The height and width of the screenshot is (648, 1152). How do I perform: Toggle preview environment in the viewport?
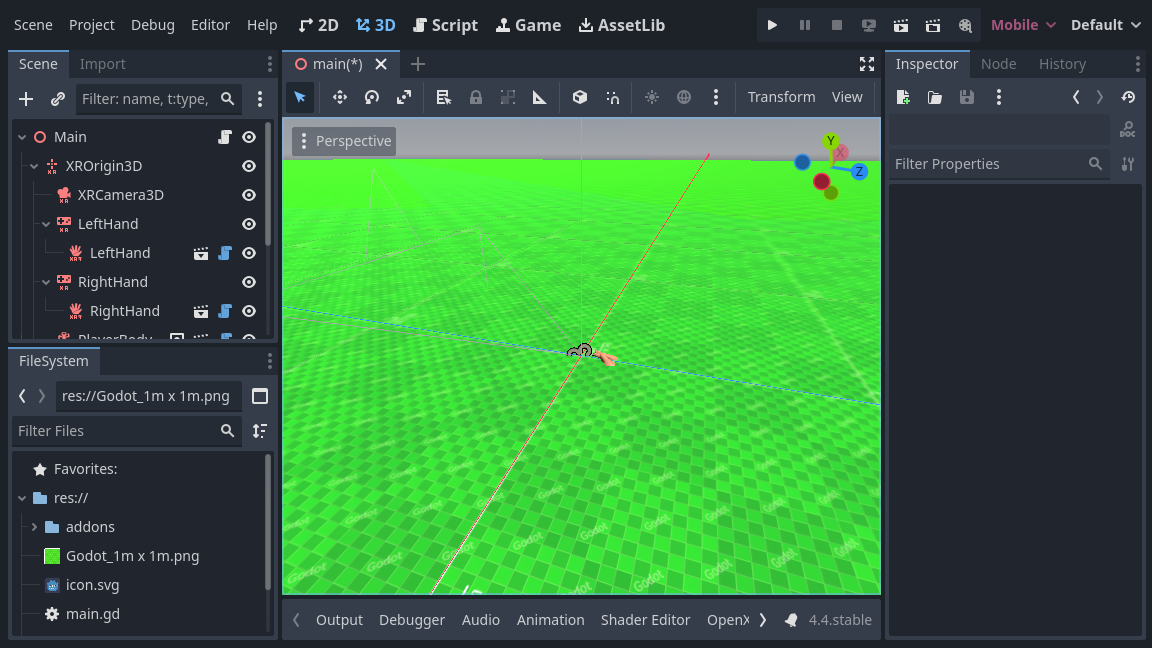685,97
